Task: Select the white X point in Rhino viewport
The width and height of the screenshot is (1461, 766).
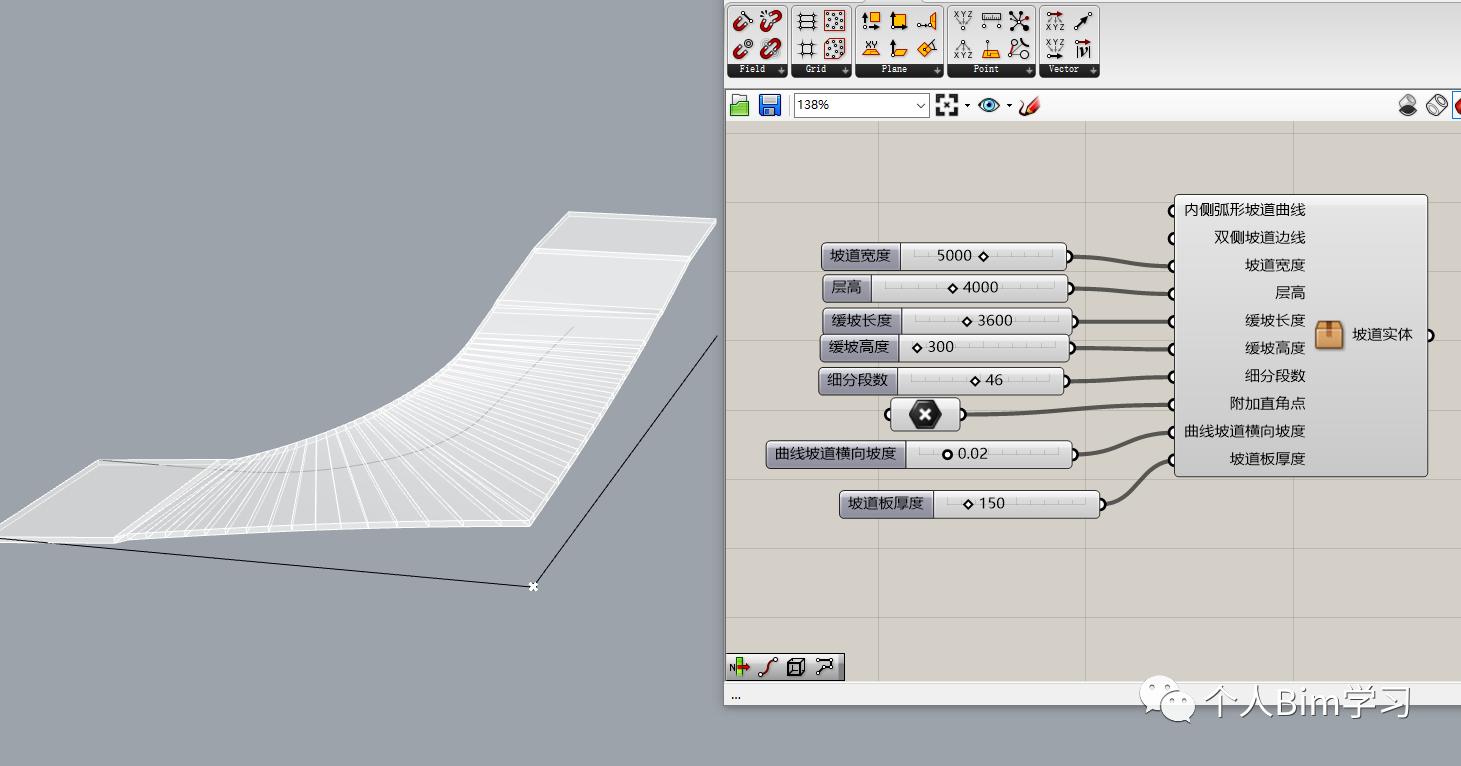Action: pos(533,587)
